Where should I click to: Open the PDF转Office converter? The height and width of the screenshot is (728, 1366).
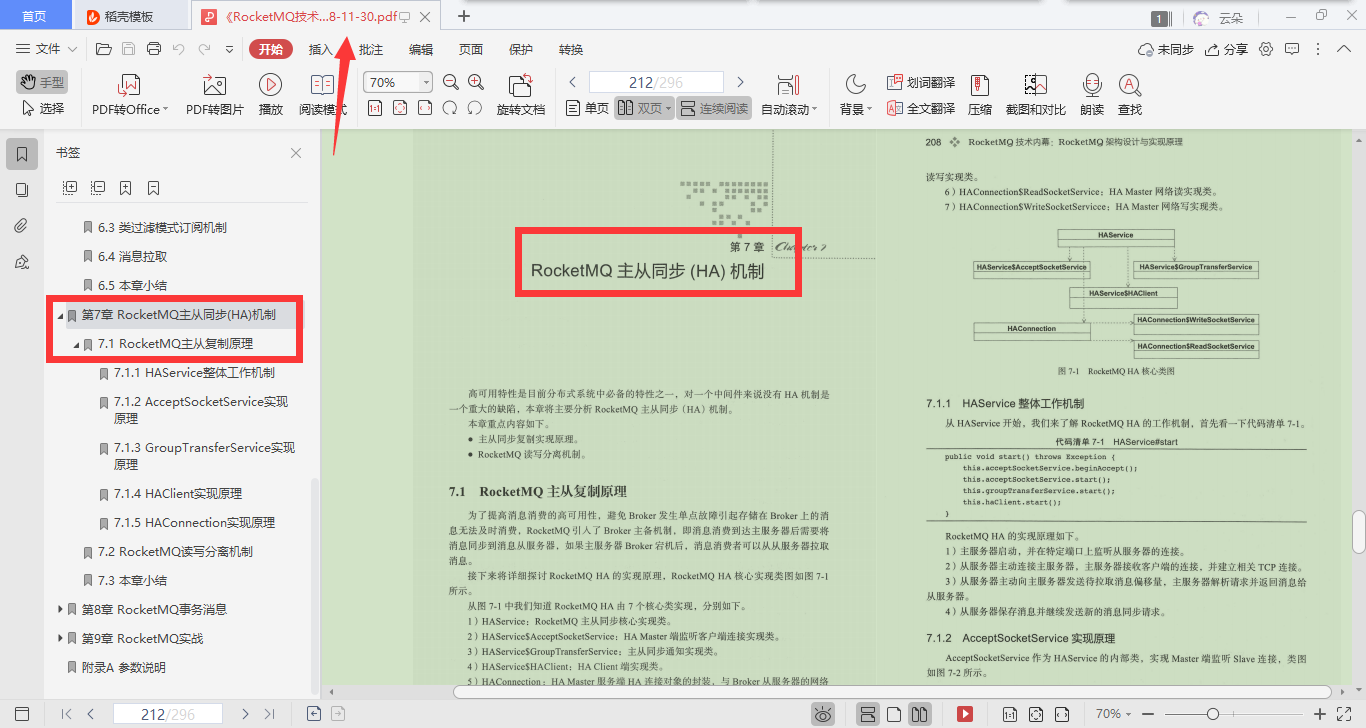coord(130,96)
